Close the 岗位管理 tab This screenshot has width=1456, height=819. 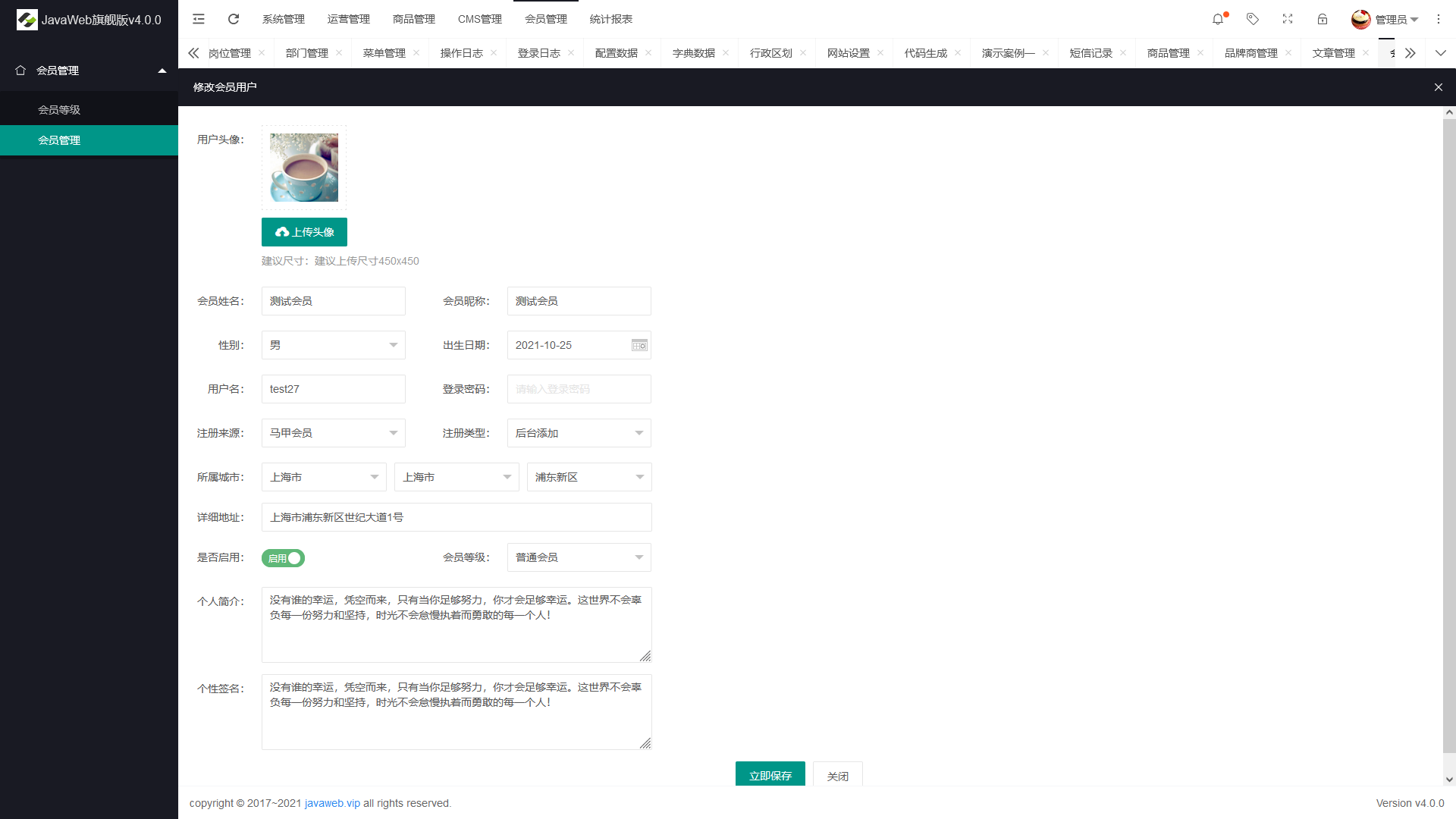coord(262,53)
